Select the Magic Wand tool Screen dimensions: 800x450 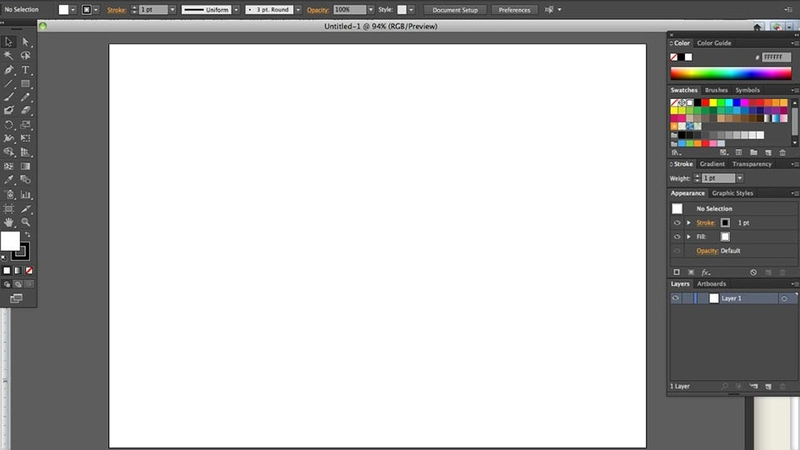coord(9,56)
